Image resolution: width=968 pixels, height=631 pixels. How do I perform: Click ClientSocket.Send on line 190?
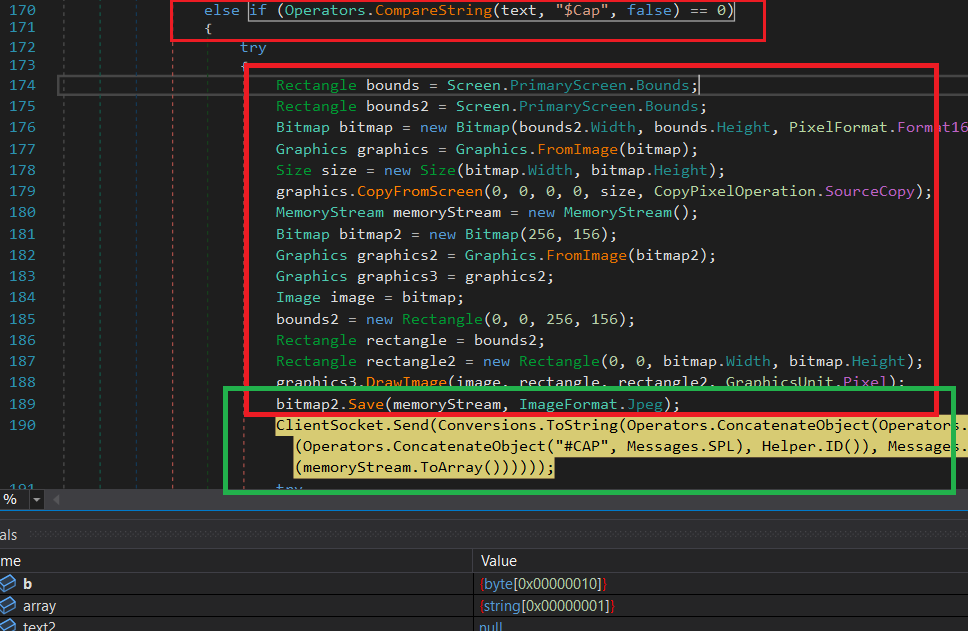[x=352, y=425]
